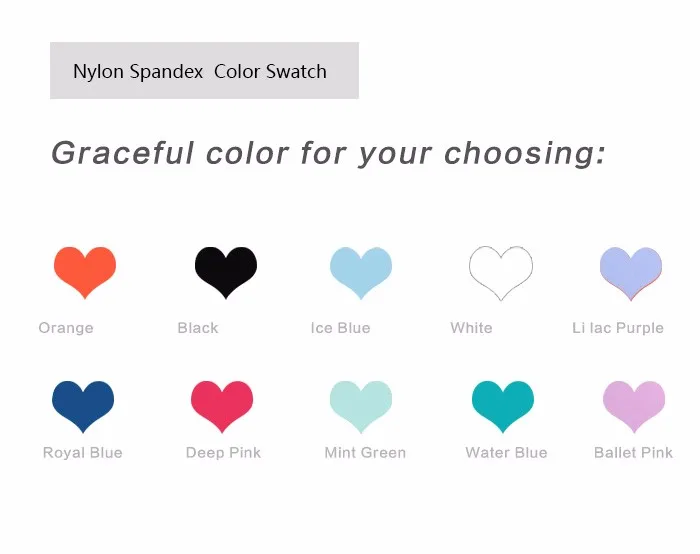This screenshot has width=700, height=554.
Task: Choose the Deep Pink heart swatch
Action: click(x=222, y=404)
